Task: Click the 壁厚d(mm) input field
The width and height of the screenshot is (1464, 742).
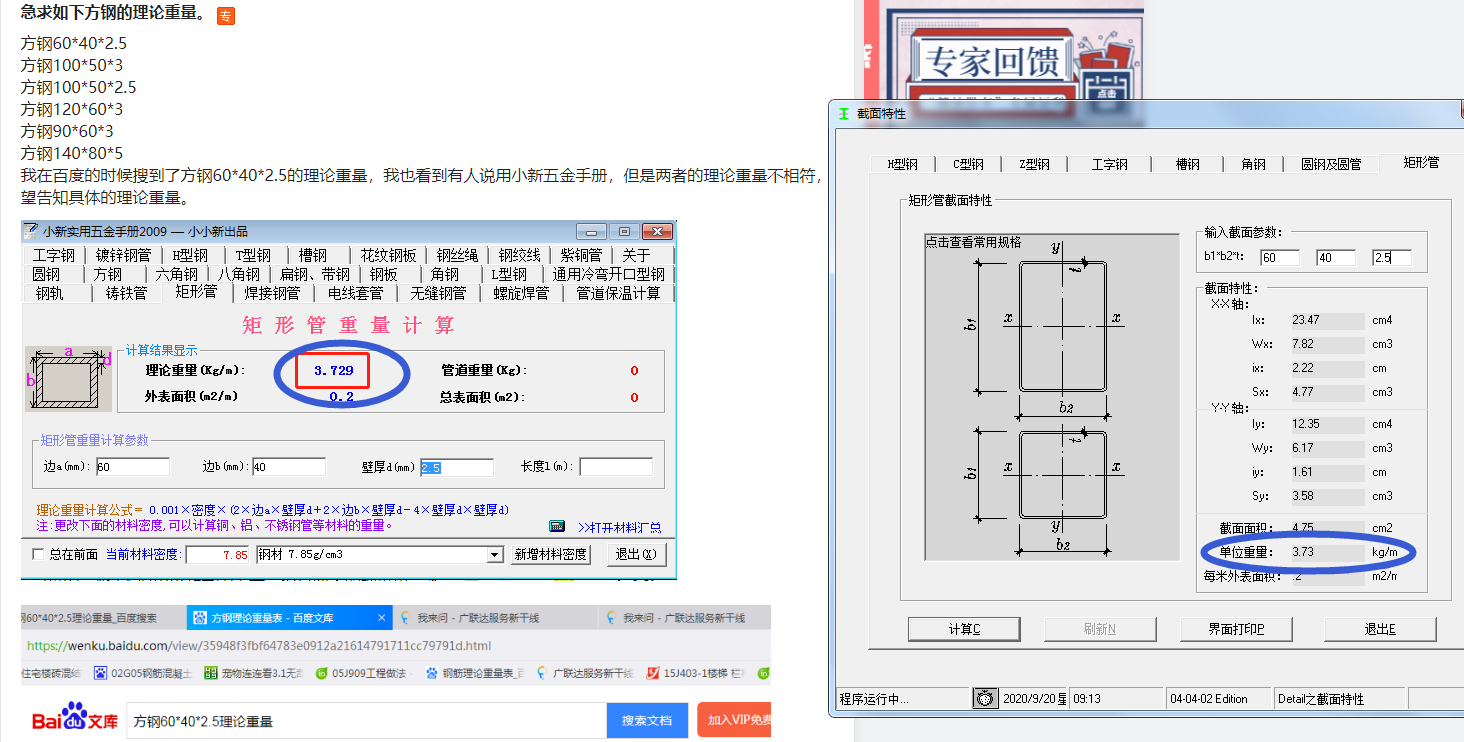Action: (x=457, y=467)
